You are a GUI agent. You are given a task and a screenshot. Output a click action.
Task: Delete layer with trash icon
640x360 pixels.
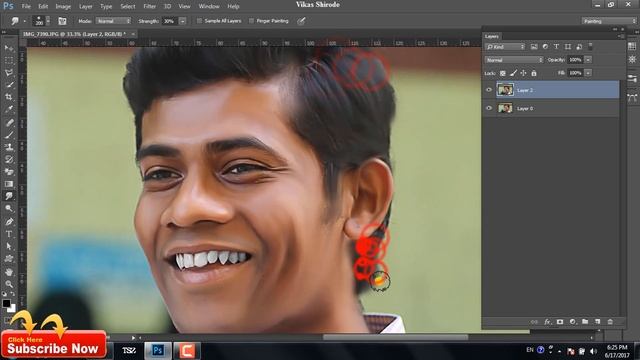[x=610, y=322]
